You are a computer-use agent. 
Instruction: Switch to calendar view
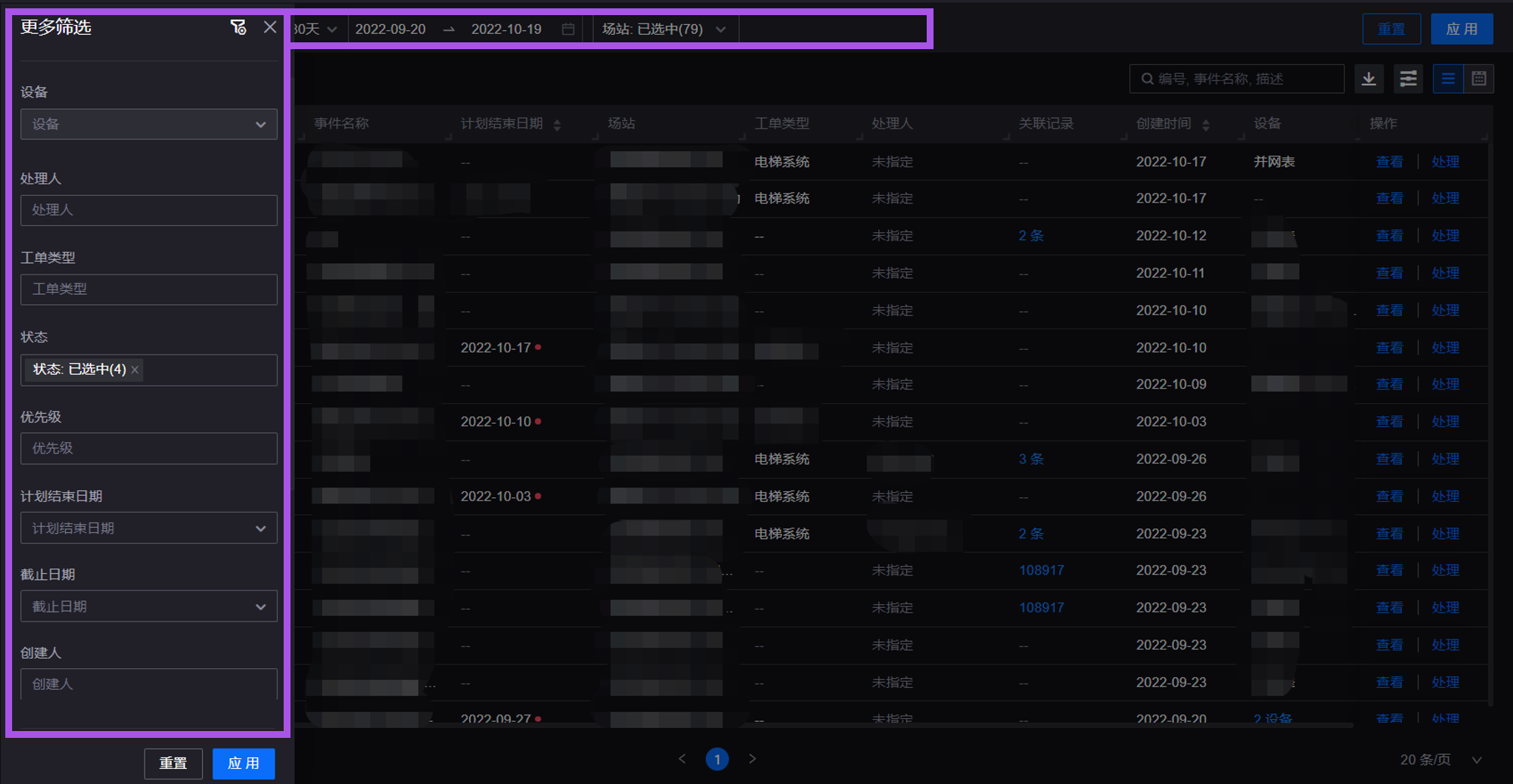point(1479,79)
